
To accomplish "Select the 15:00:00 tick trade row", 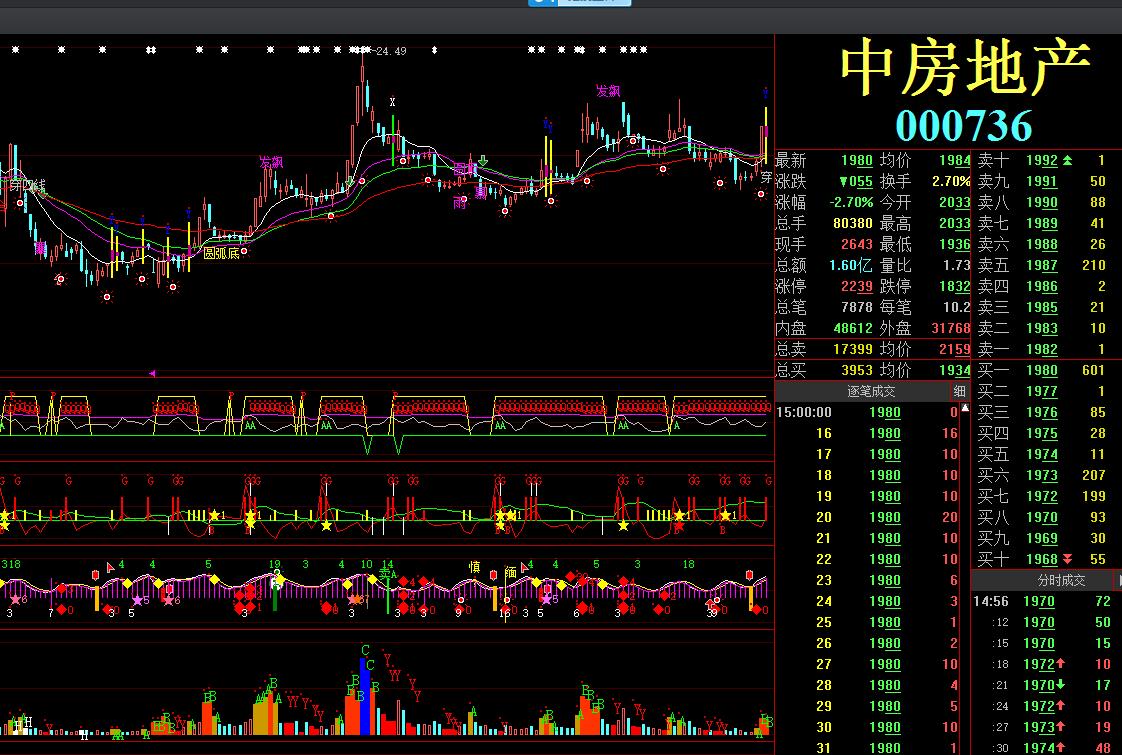I will [x=867, y=412].
